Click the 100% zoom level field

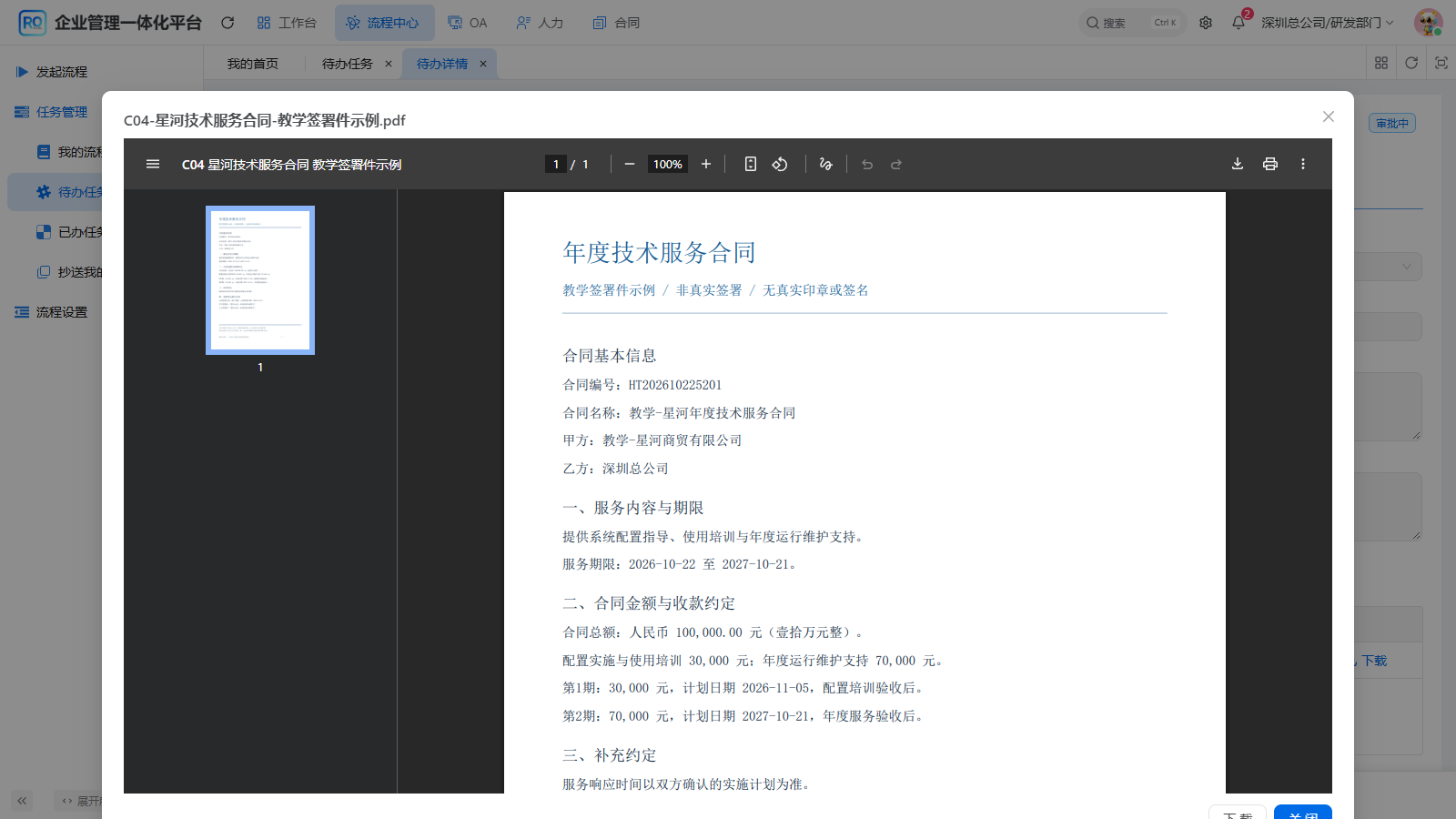(667, 164)
